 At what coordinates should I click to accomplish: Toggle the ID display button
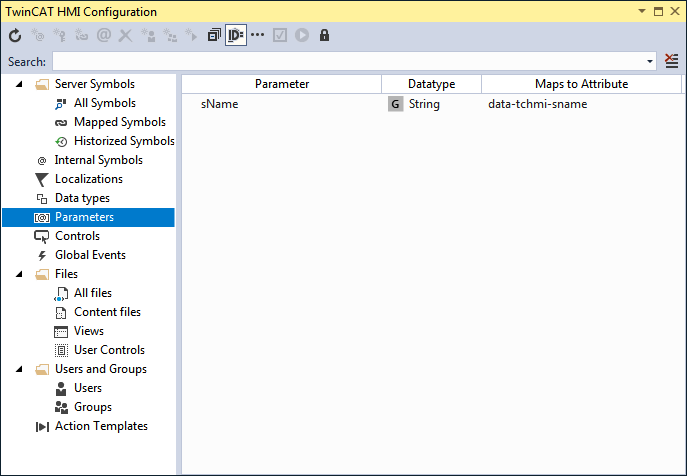click(x=236, y=36)
